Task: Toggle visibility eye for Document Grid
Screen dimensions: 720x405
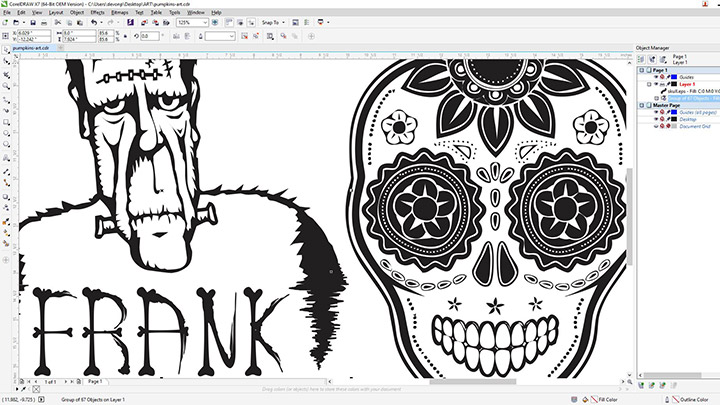Action: (656, 126)
